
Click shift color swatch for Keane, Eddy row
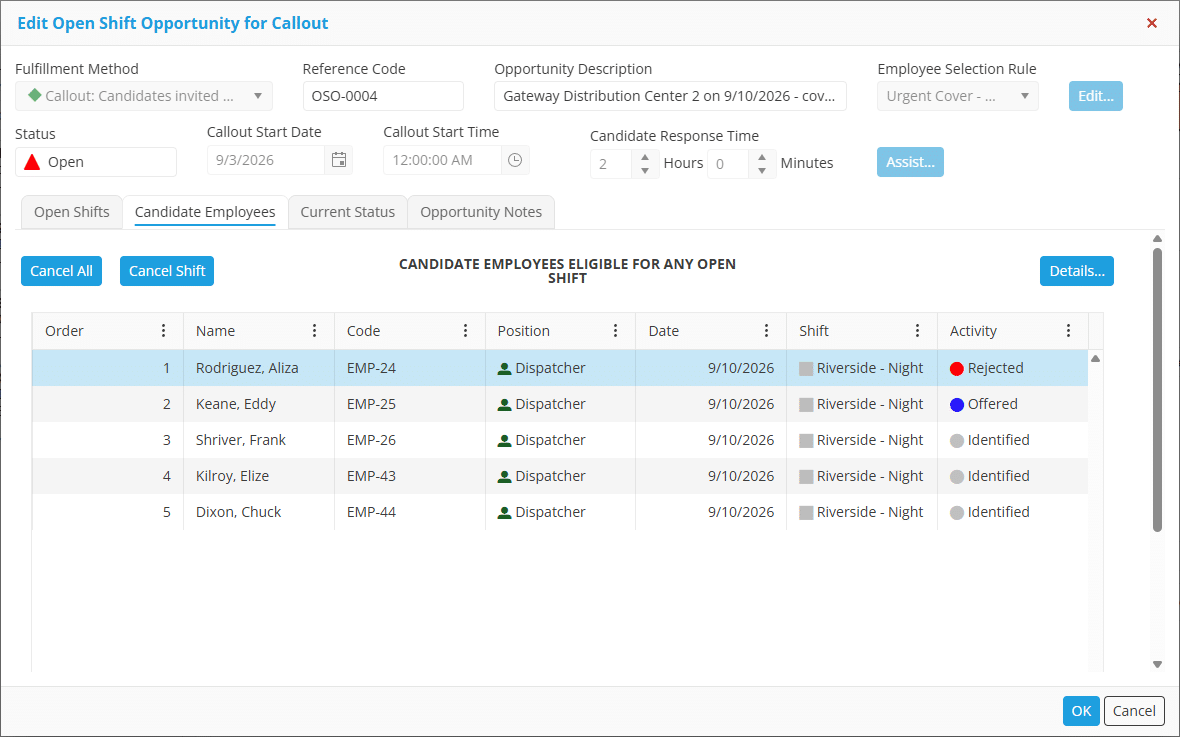click(x=806, y=405)
